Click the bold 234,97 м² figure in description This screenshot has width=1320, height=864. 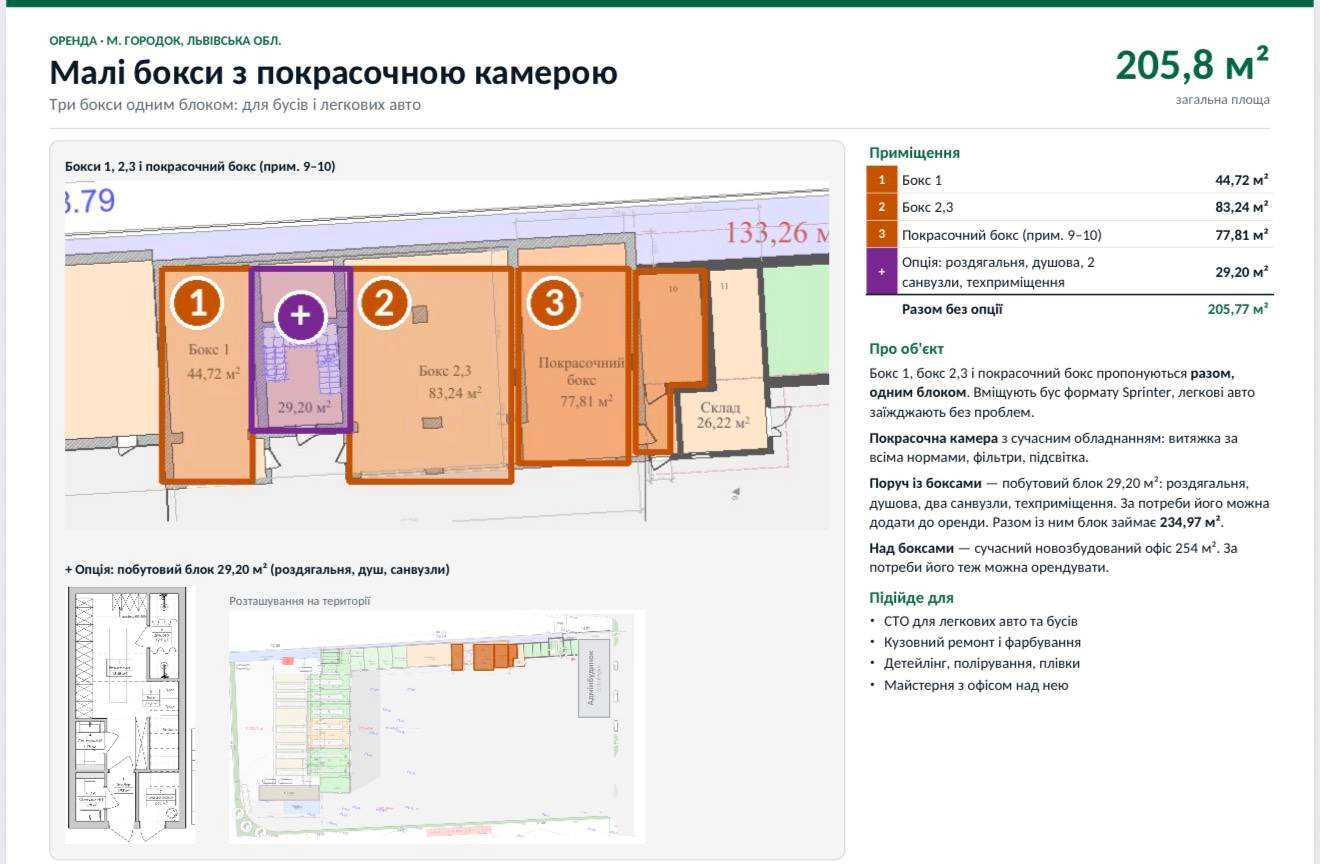pyautogui.click(x=1191, y=522)
